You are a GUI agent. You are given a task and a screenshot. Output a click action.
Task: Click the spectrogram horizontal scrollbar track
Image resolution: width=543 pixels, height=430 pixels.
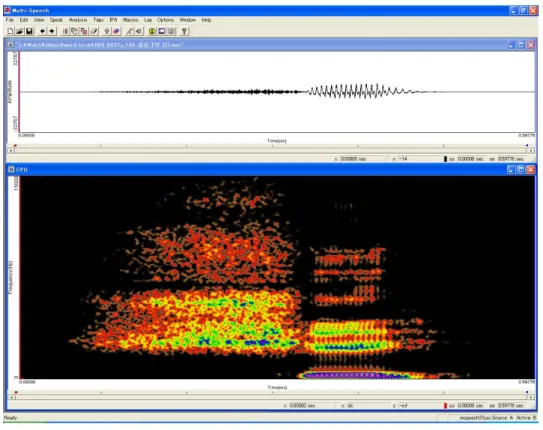271,397
